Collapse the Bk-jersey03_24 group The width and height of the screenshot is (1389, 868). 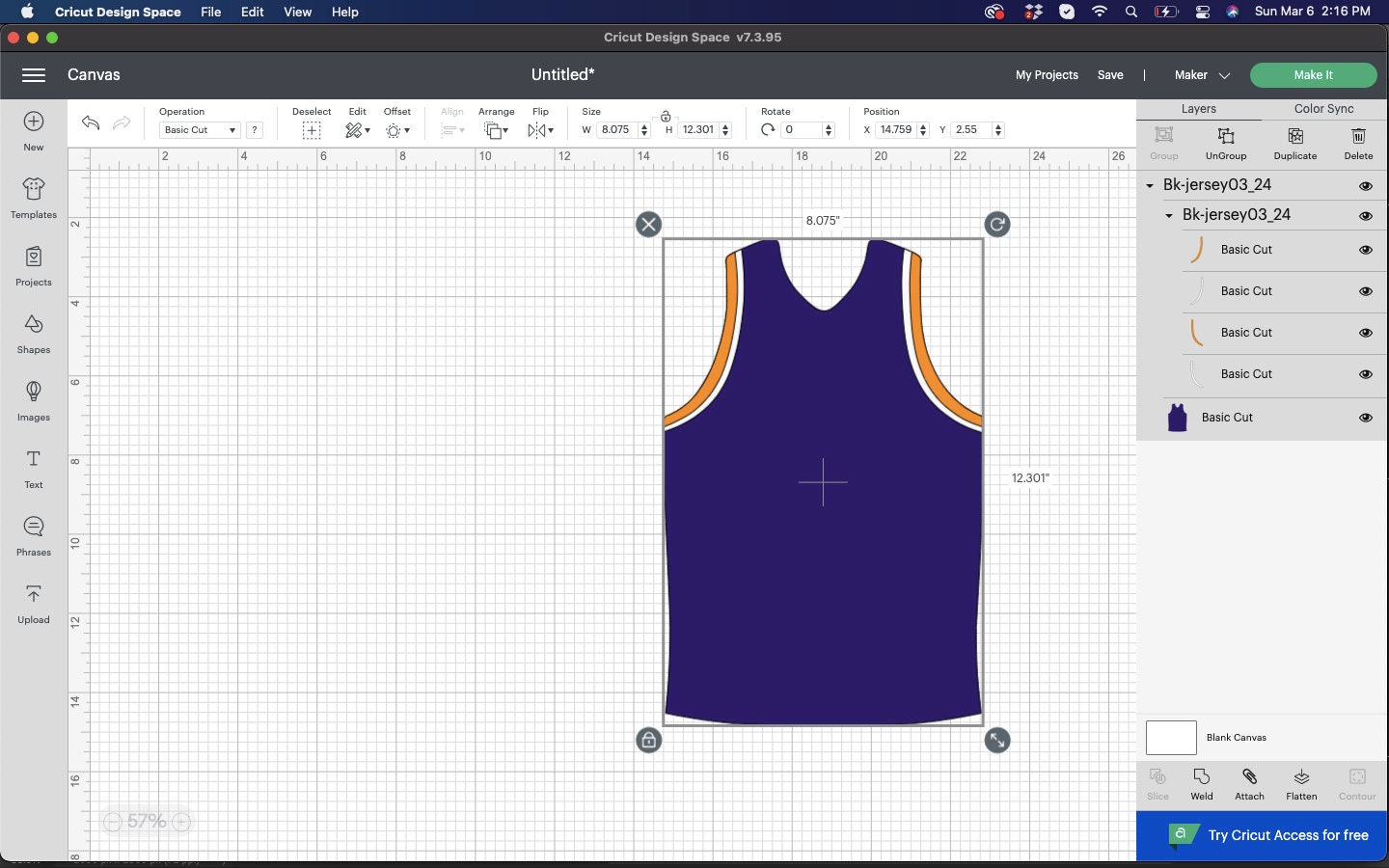point(1149,185)
